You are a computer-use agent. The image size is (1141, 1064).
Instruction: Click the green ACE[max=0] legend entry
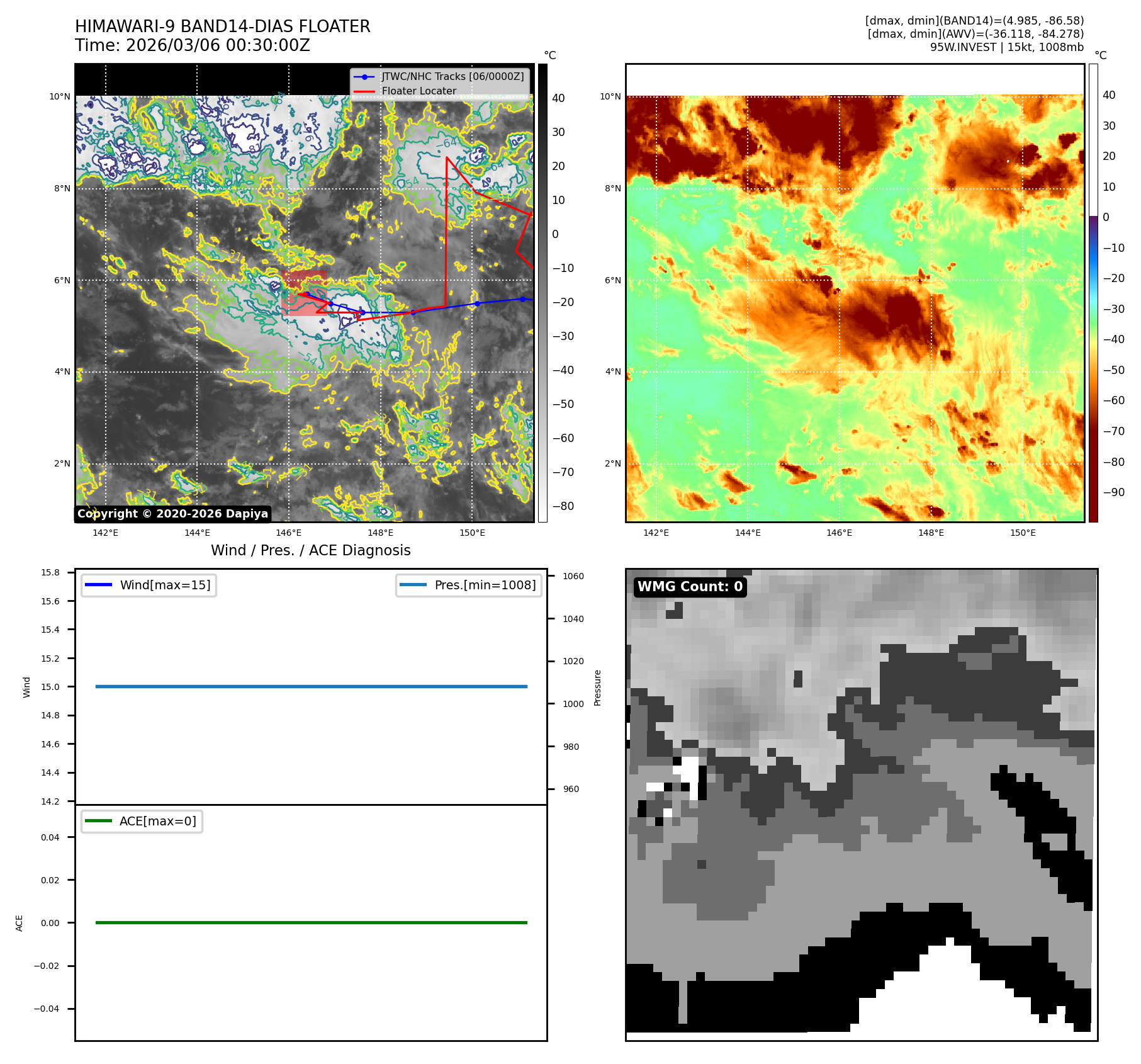[142, 821]
